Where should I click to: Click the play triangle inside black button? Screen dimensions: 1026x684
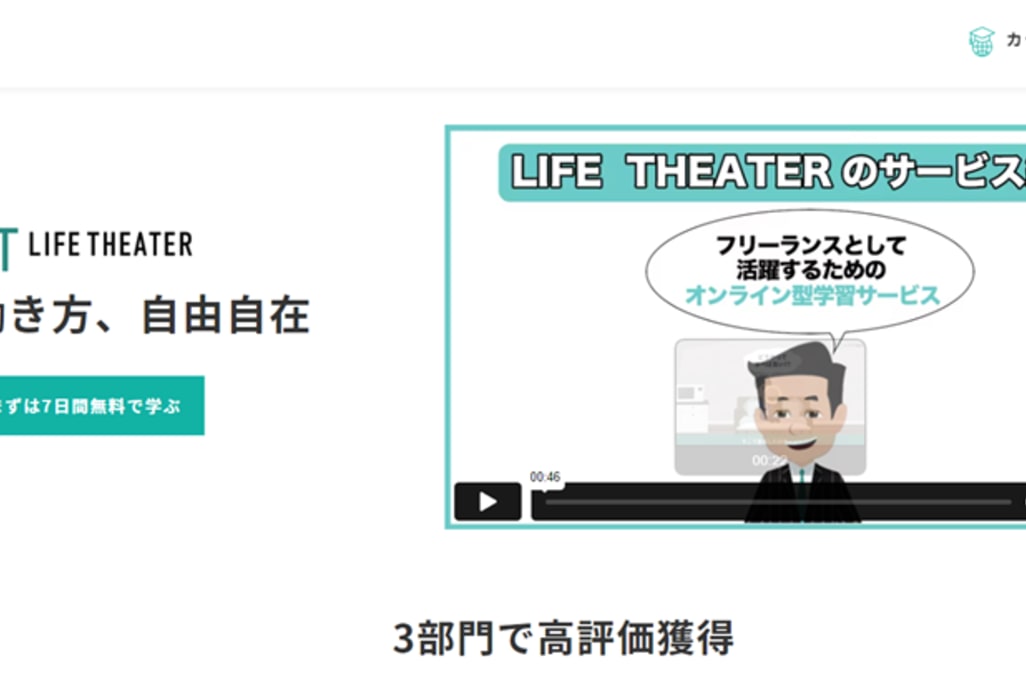[488, 502]
